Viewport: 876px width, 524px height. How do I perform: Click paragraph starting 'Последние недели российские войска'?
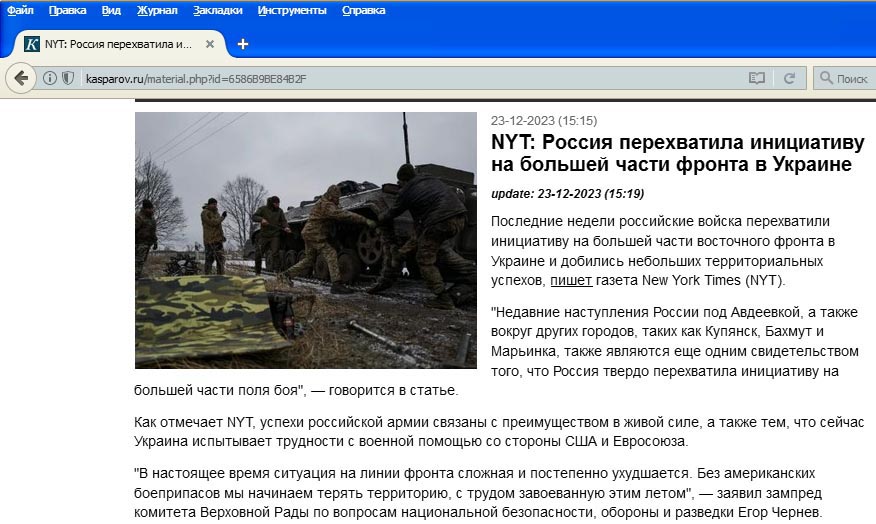click(663, 251)
